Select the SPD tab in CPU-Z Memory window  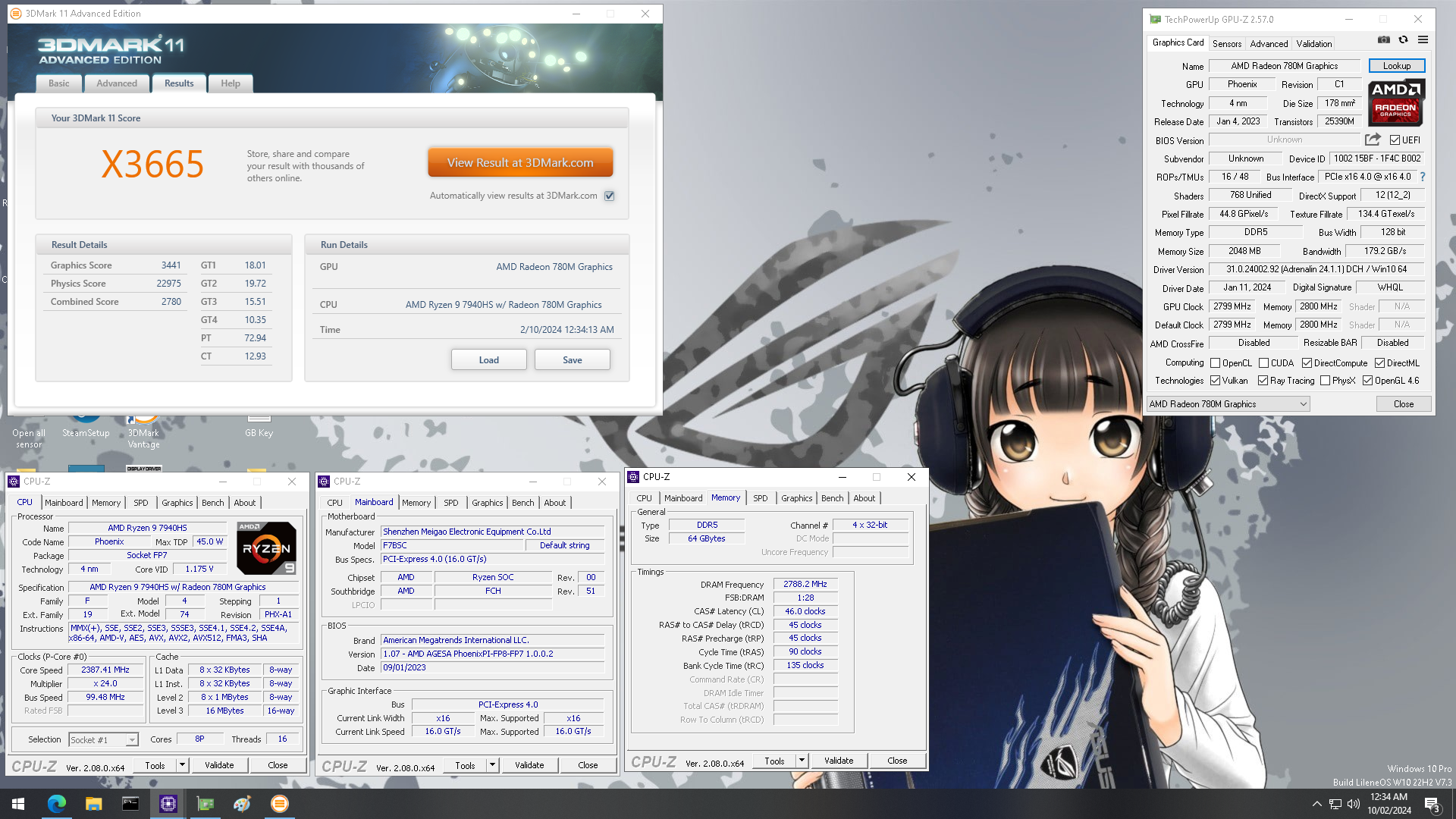(760, 498)
